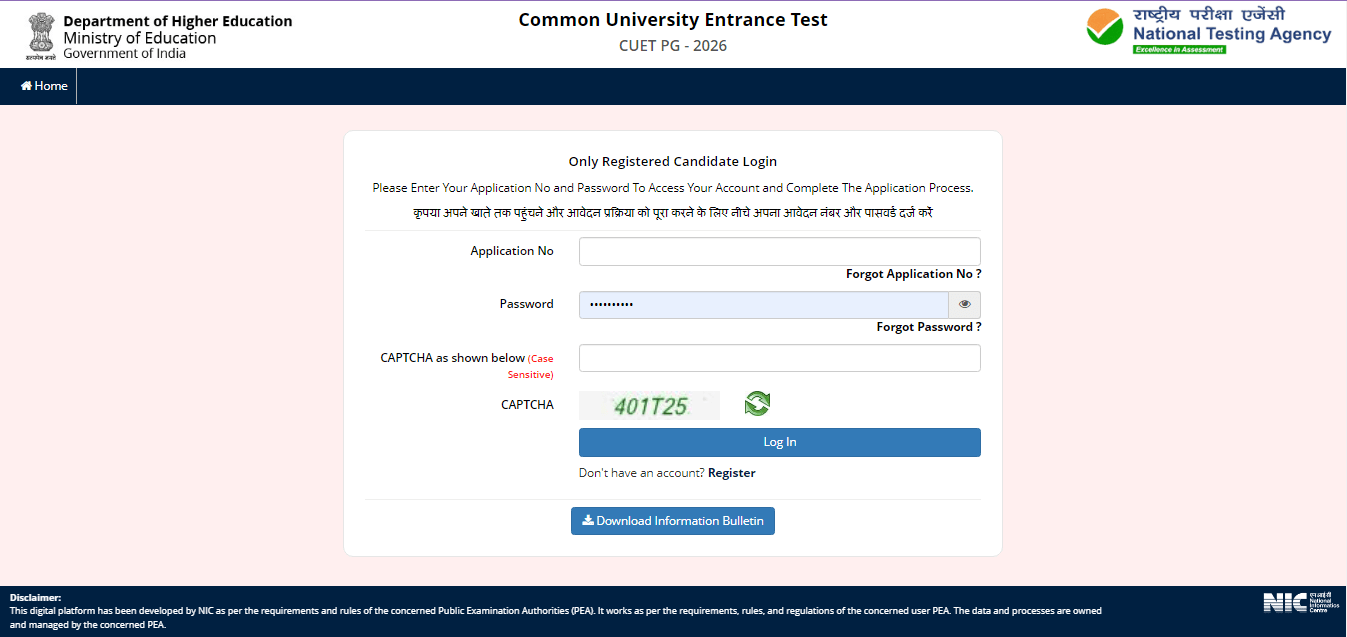Click Register to create an account
The width and height of the screenshot is (1347, 637).
(731, 472)
